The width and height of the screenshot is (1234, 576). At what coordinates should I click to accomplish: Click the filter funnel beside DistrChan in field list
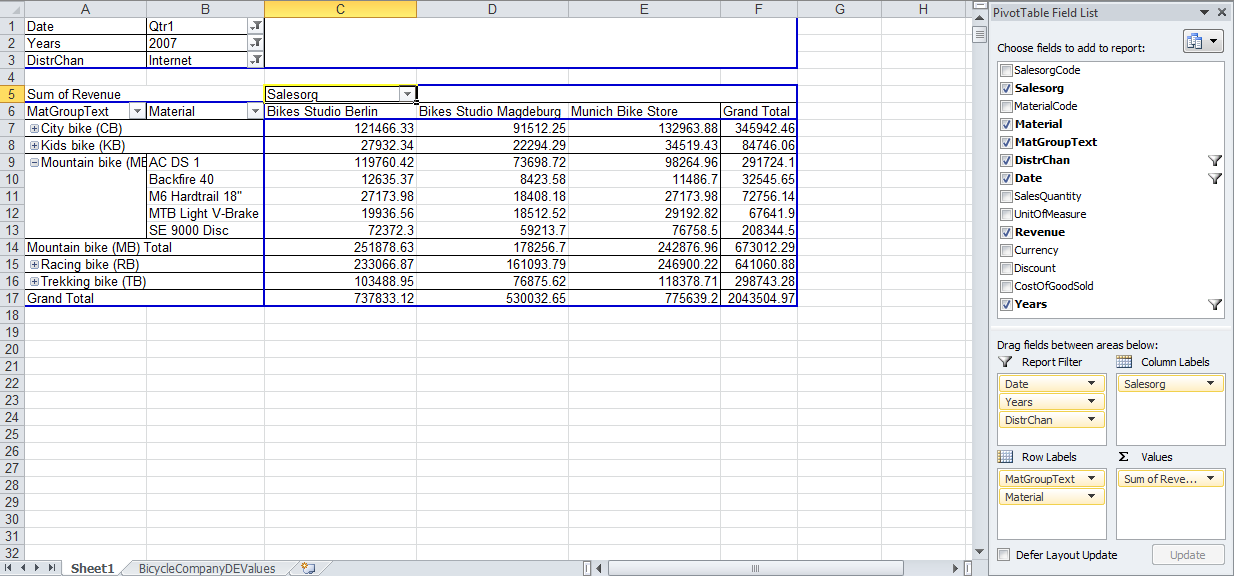[1215, 160]
